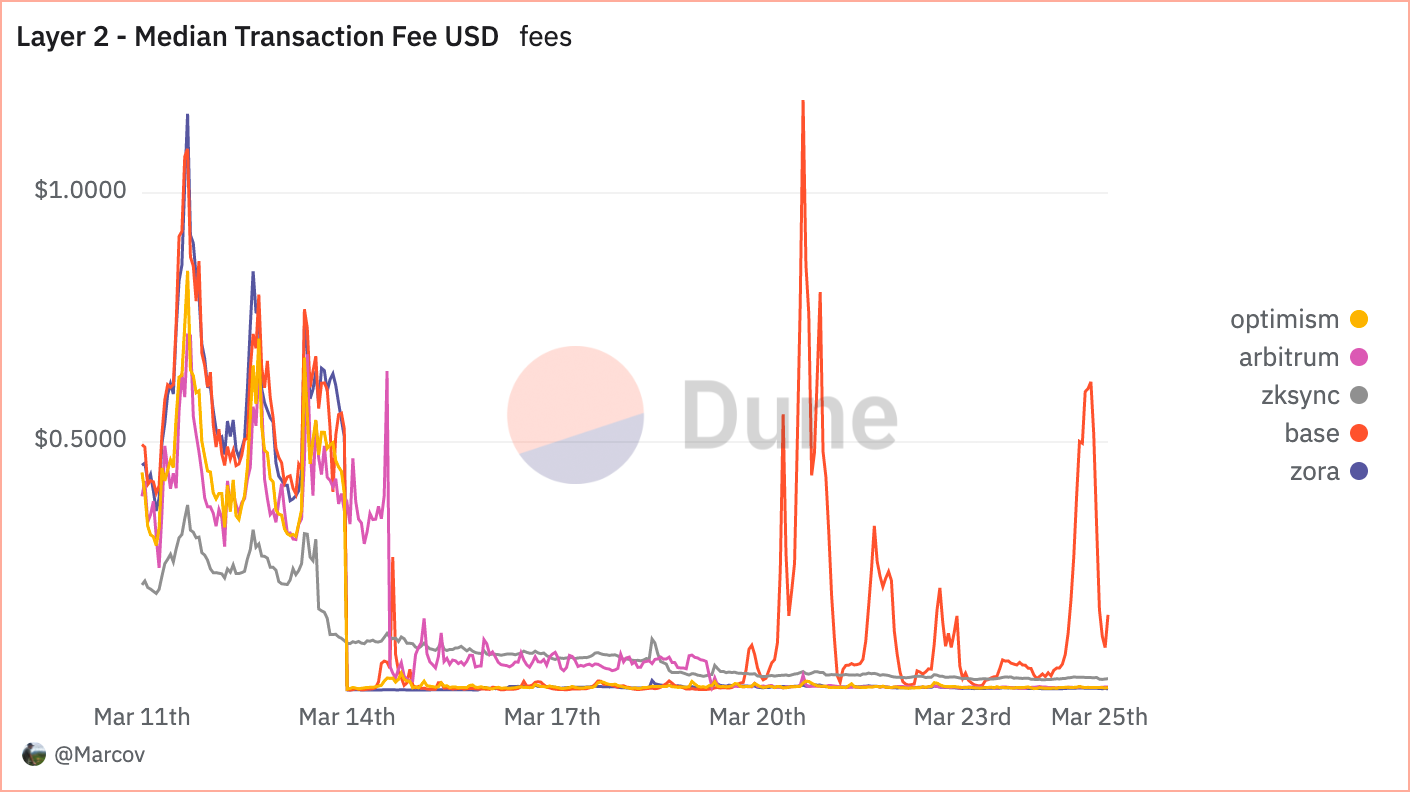Click the gray zksync legend dot
This screenshot has height=792, width=1410.
[1358, 395]
